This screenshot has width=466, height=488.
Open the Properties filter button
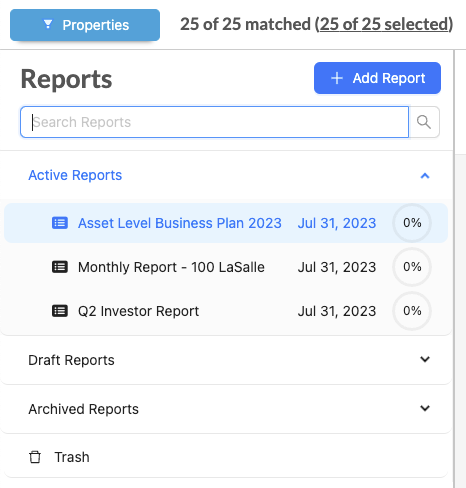85,25
